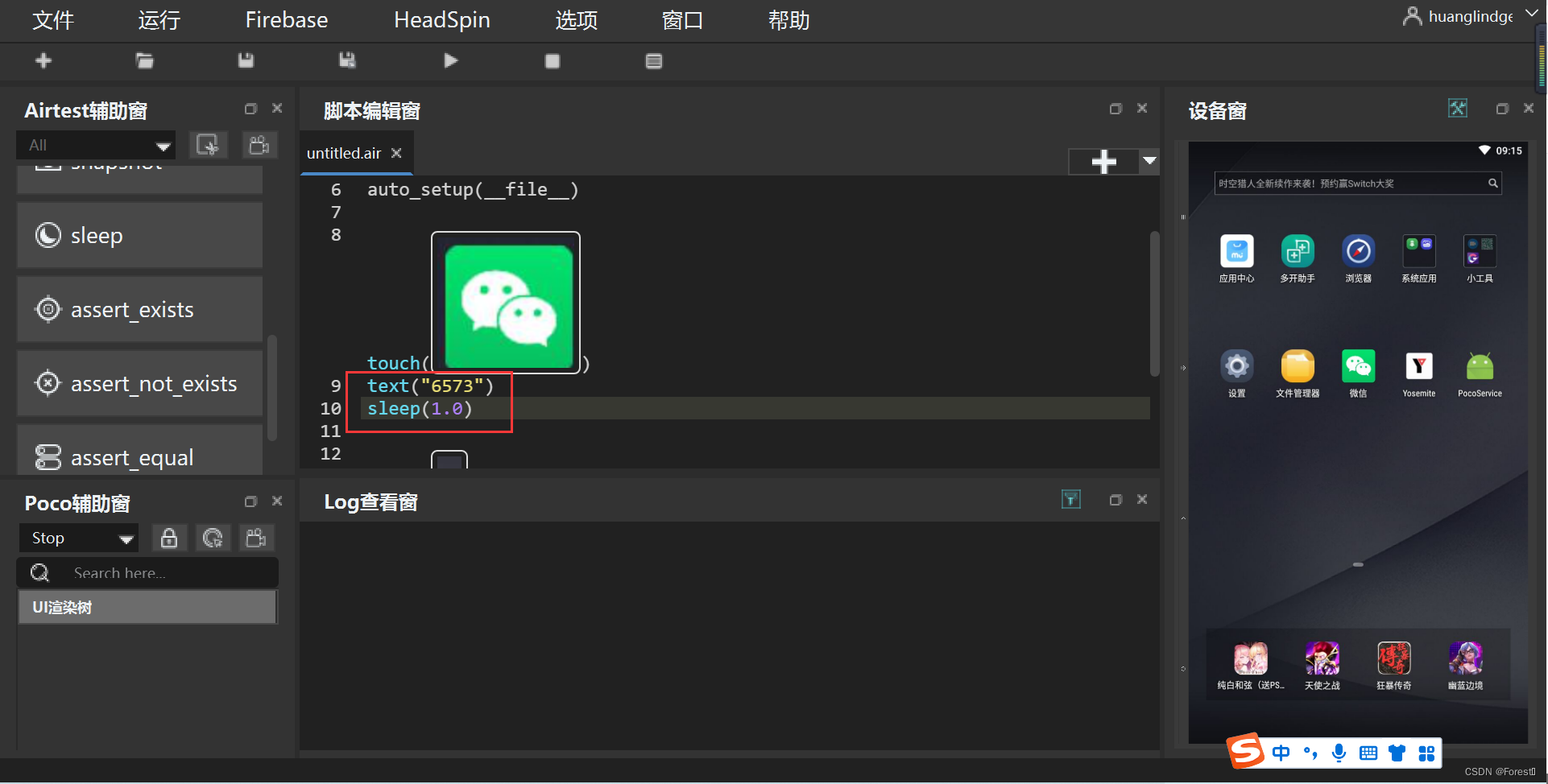Click the script editor vertical scrollbar
Screen dimensions: 1548x784
click(1154, 304)
